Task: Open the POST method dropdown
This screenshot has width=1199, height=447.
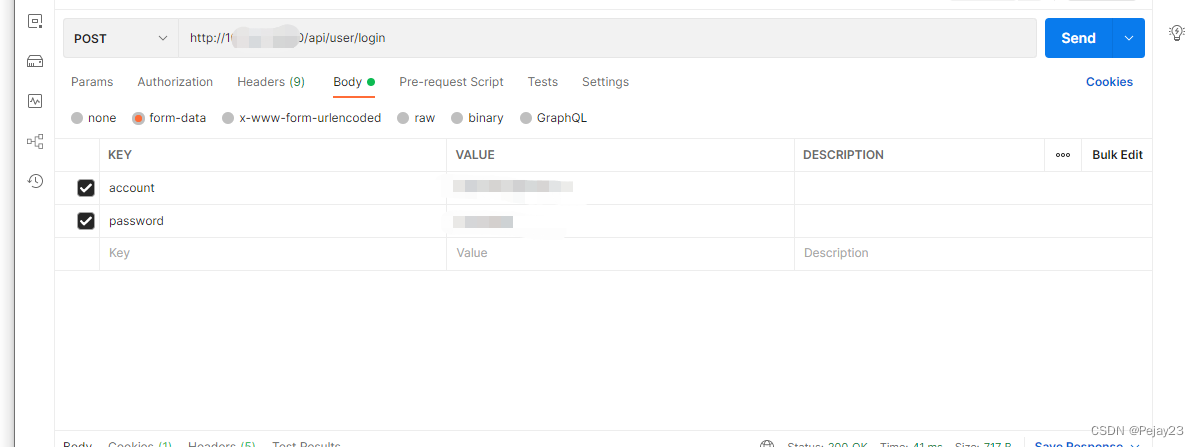Action: click(x=121, y=38)
